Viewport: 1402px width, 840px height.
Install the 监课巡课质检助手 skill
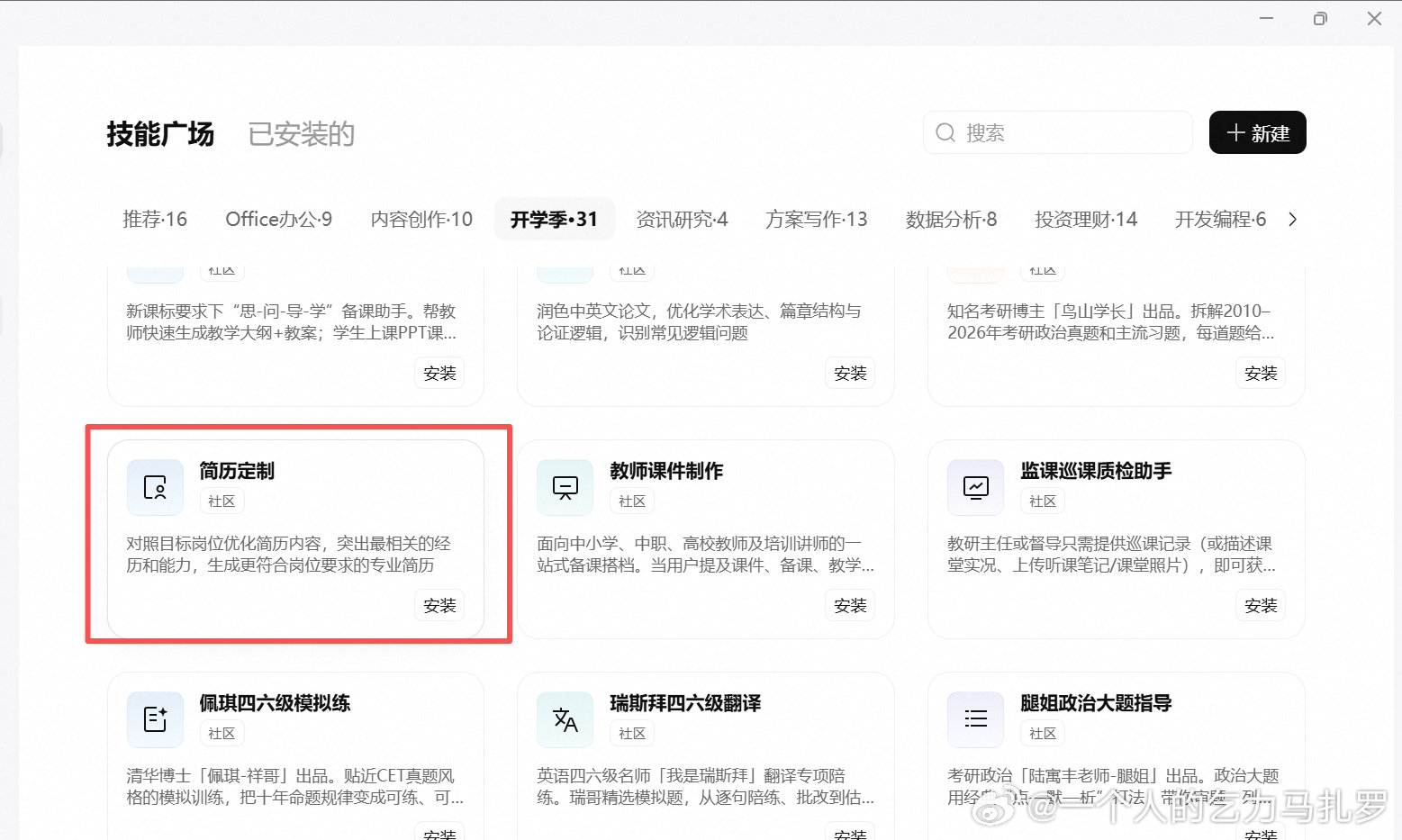coord(1262,606)
